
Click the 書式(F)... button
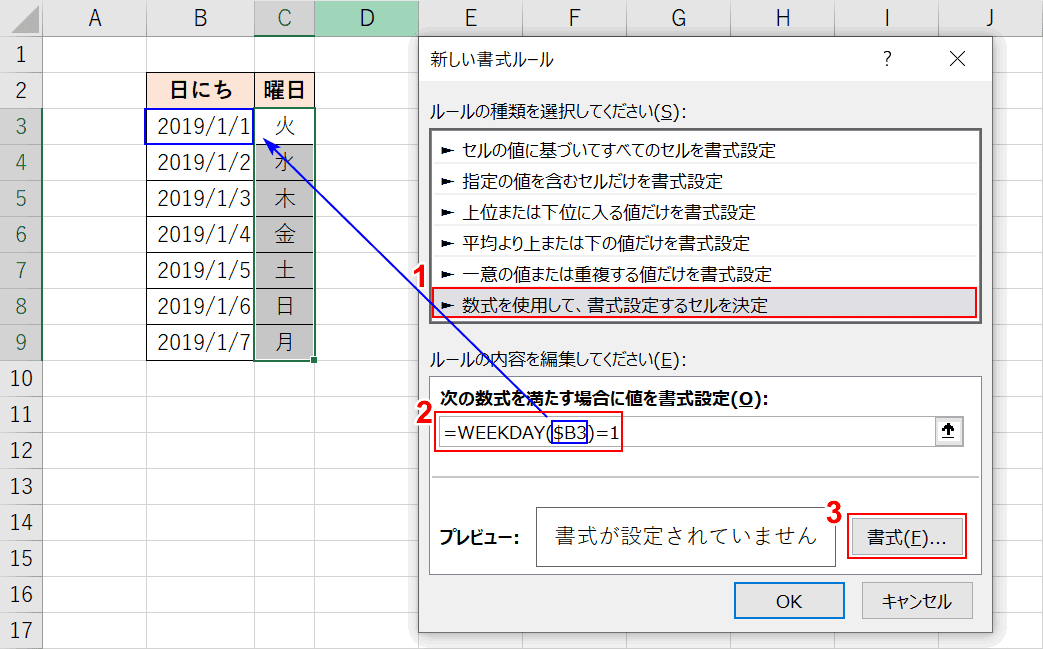pos(907,537)
